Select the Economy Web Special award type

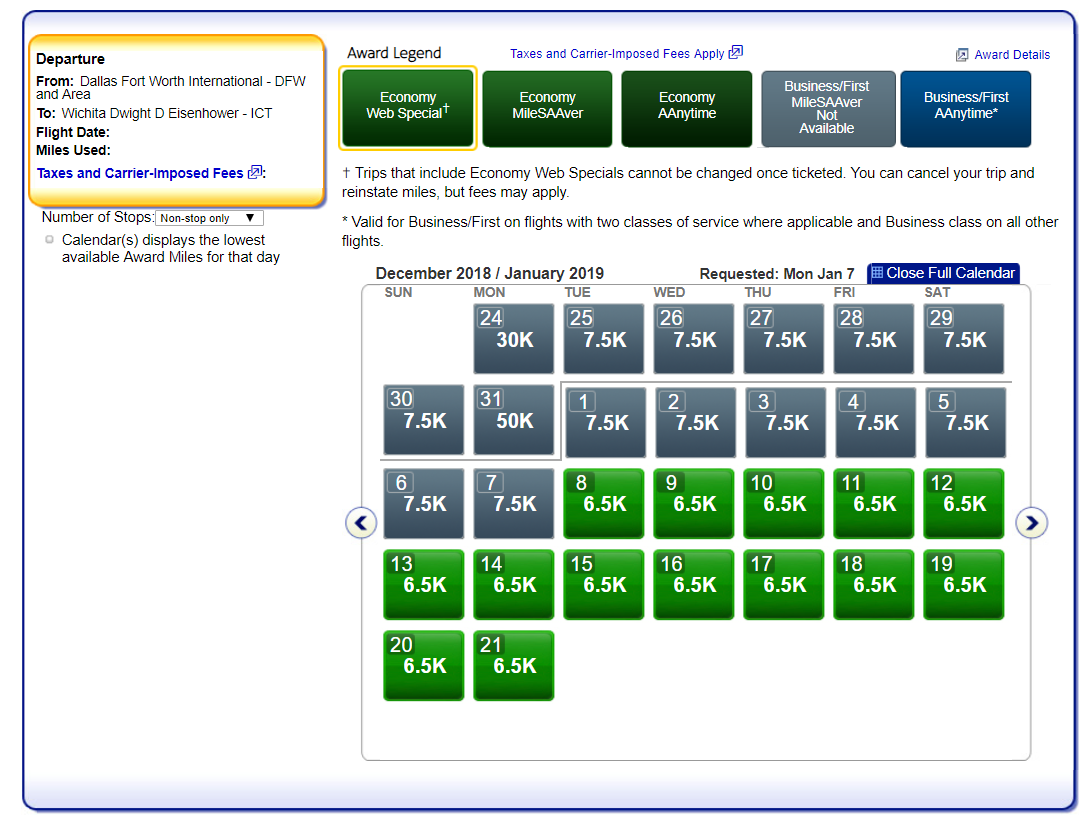coord(408,108)
